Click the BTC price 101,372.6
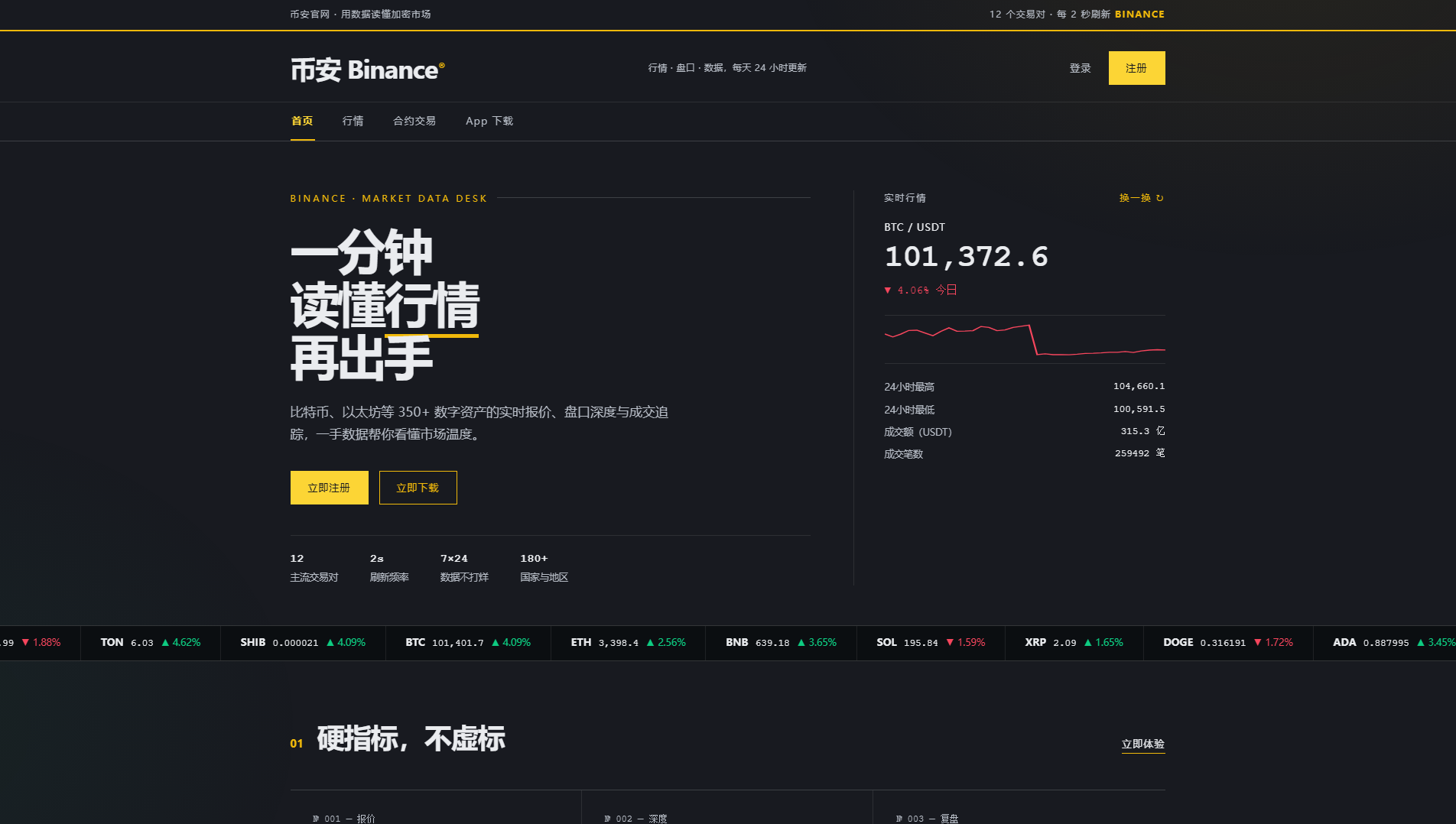This screenshot has width=1456, height=824. coord(966,257)
